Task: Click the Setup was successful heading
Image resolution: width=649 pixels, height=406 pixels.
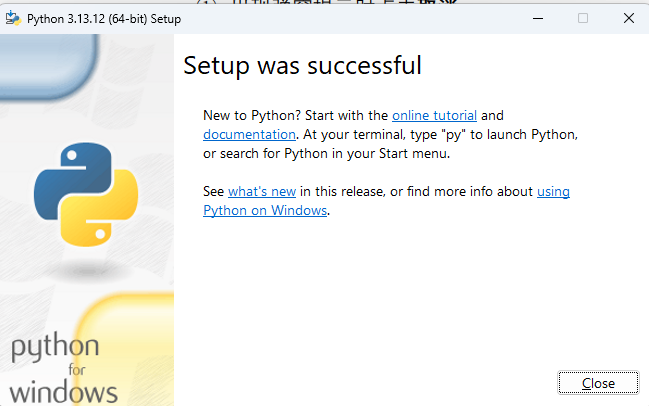Action: [x=303, y=66]
